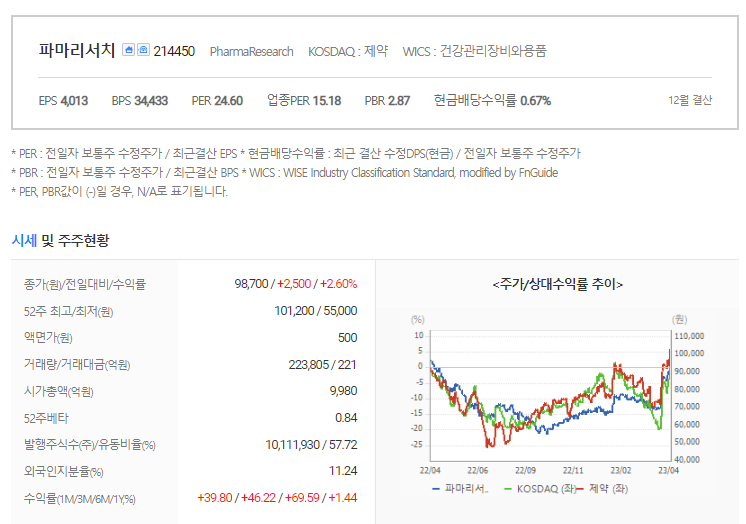
Task: Click the beta value 0.84
Action: pyautogui.click(x=346, y=418)
